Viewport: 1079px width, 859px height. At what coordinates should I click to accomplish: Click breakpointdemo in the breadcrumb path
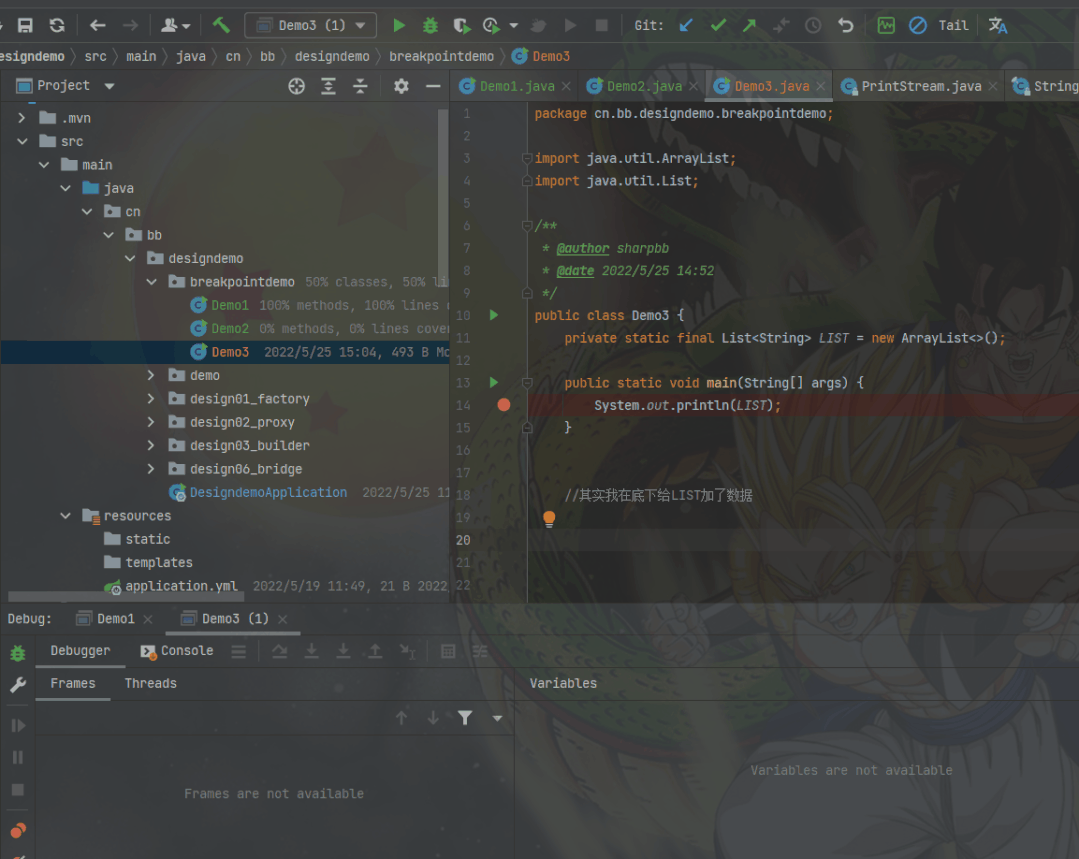point(441,56)
